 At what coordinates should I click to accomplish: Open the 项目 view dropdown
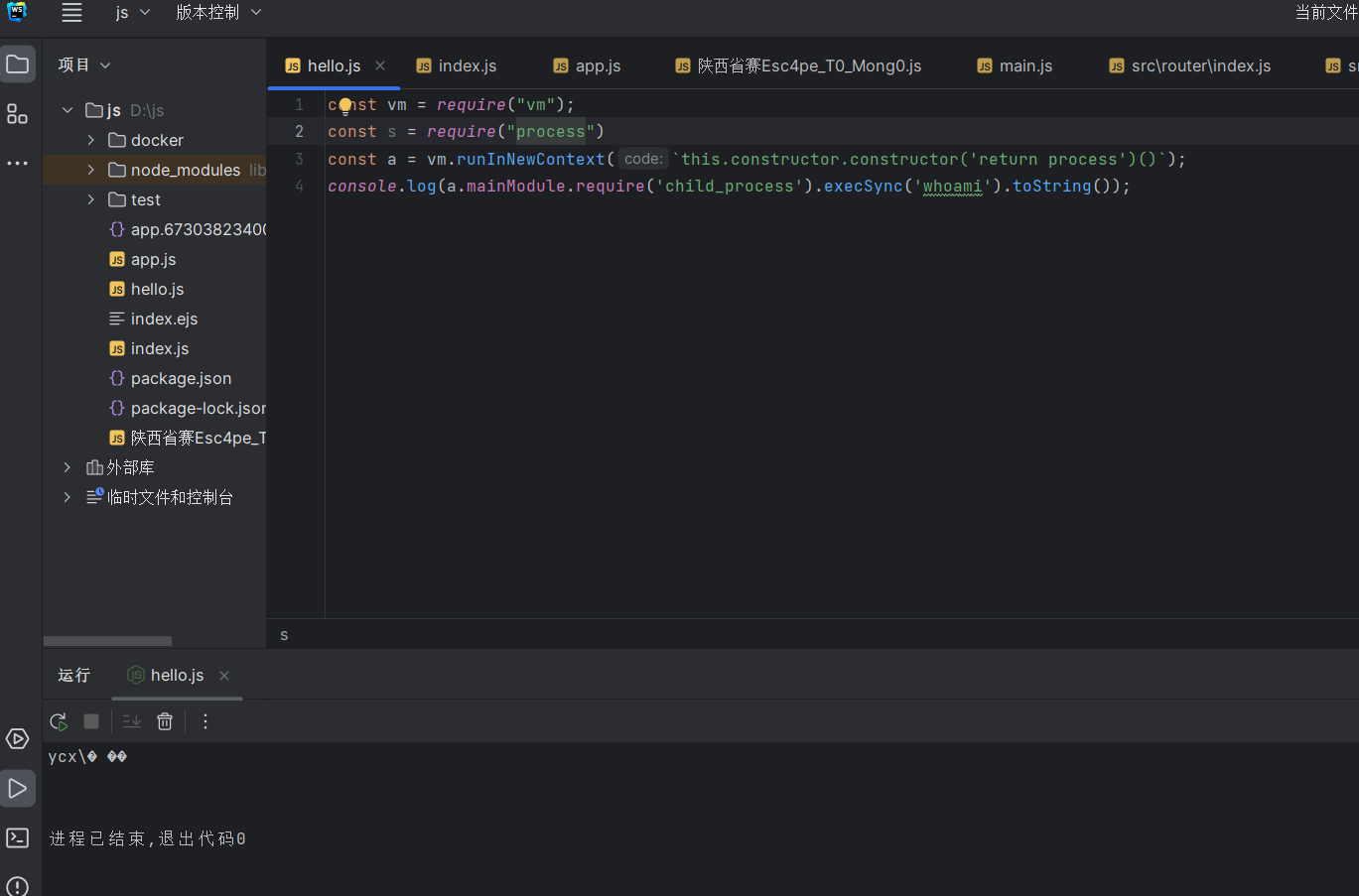click(84, 64)
